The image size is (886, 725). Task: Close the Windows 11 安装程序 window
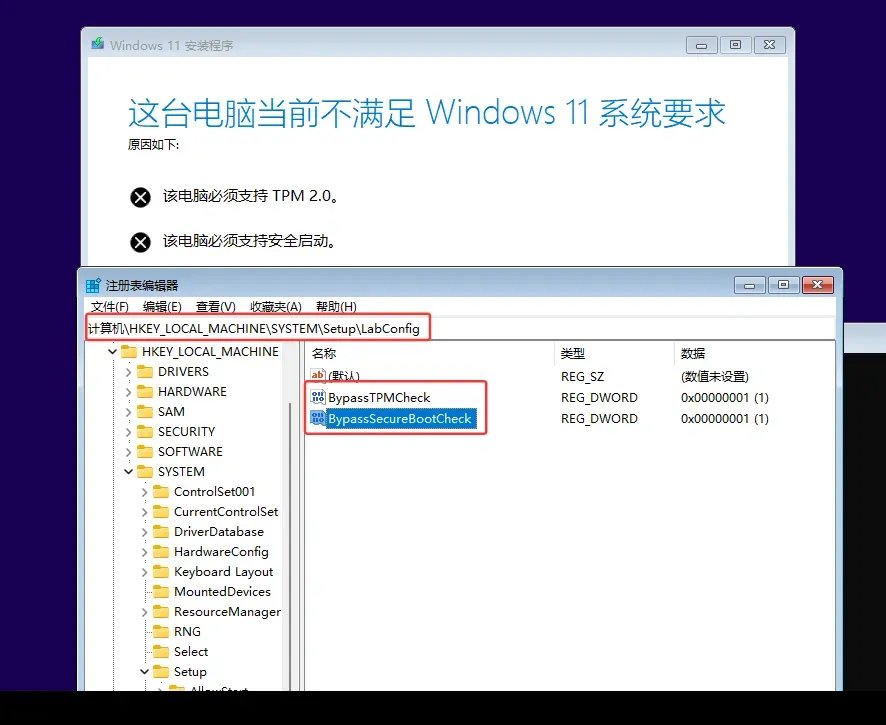[770, 45]
